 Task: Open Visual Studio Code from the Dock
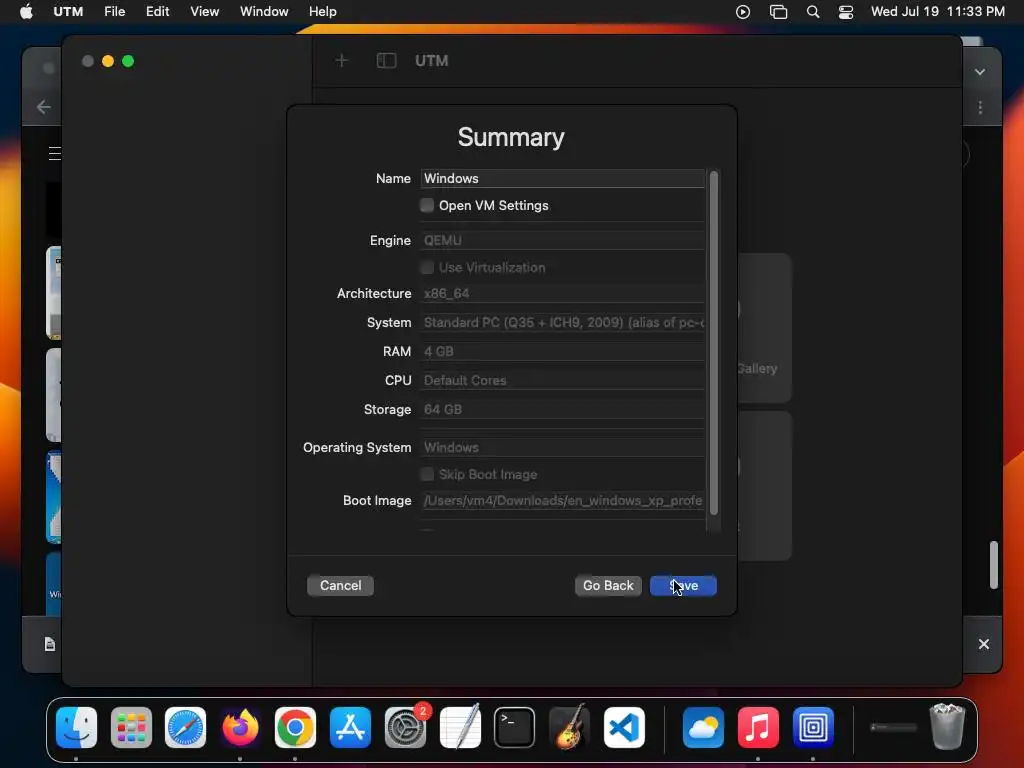(624, 727)
